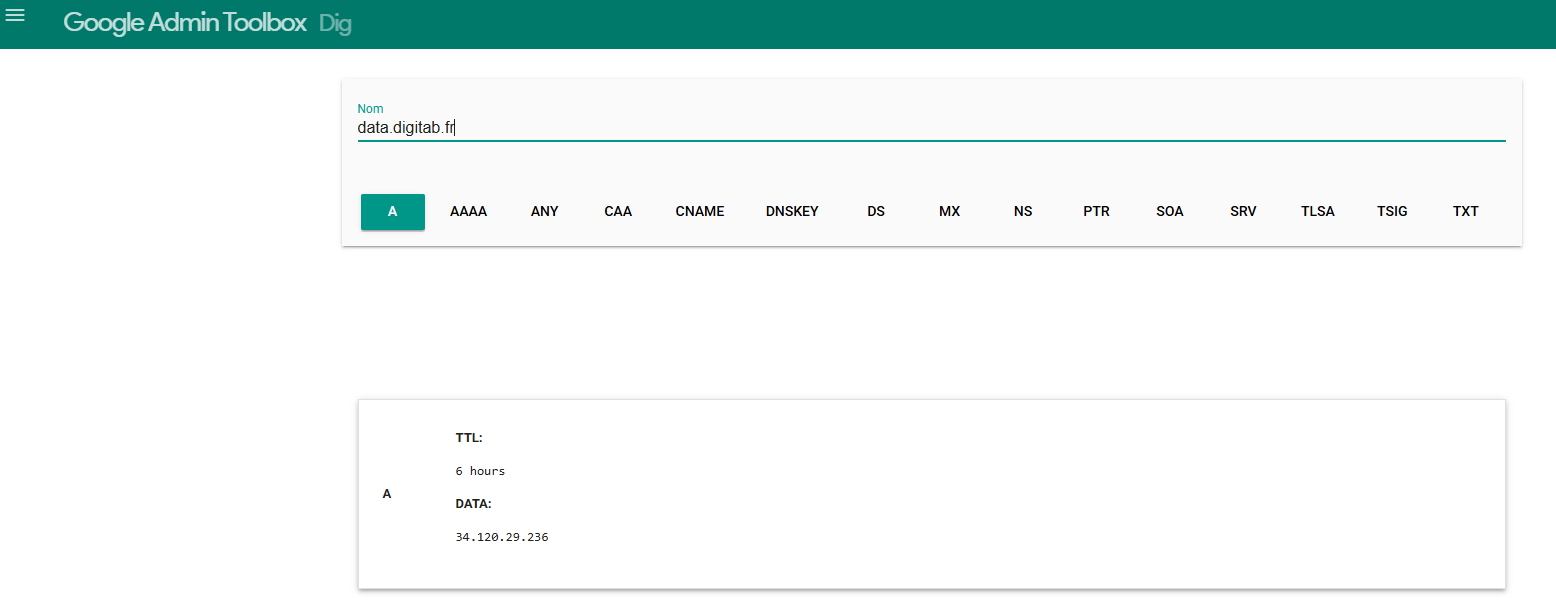Select the SOA record type
The width and height of the screenshot is (1556, 609).
[1170, 212]
